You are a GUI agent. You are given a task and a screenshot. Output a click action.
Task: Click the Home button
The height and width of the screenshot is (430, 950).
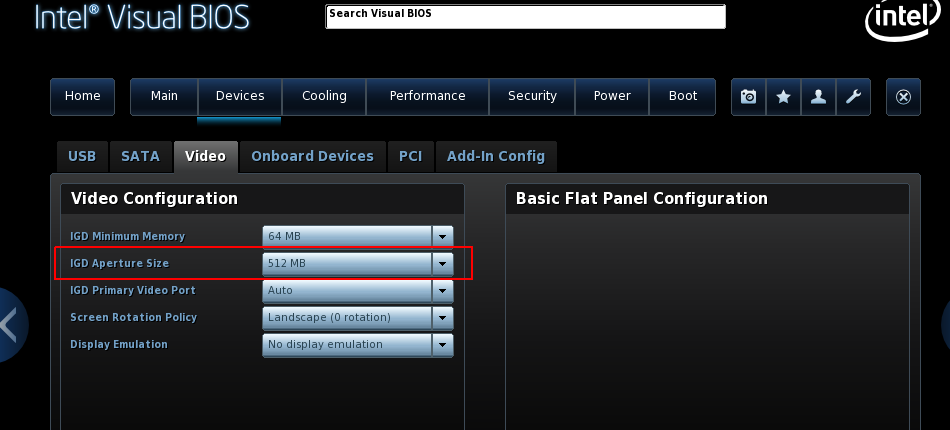click(82, 96)
